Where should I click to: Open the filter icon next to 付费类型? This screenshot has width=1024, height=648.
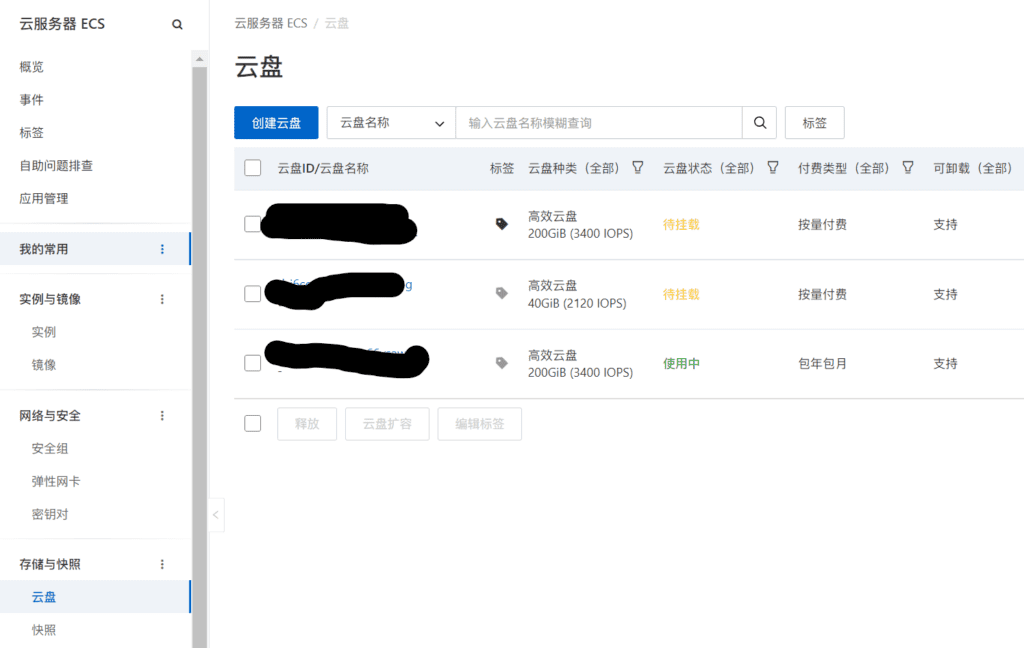coord(908,168)
